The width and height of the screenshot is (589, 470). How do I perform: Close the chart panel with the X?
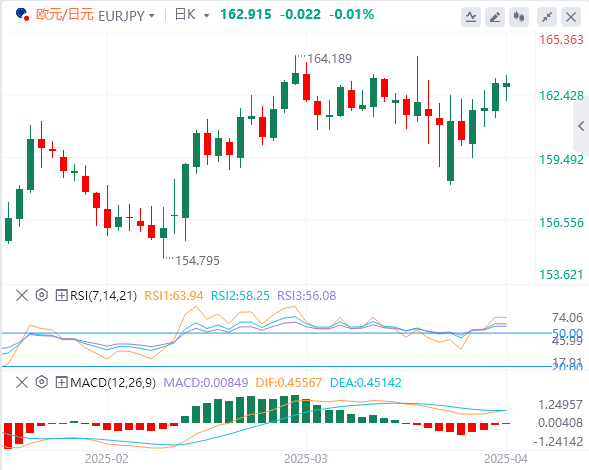tap(571, 17)
